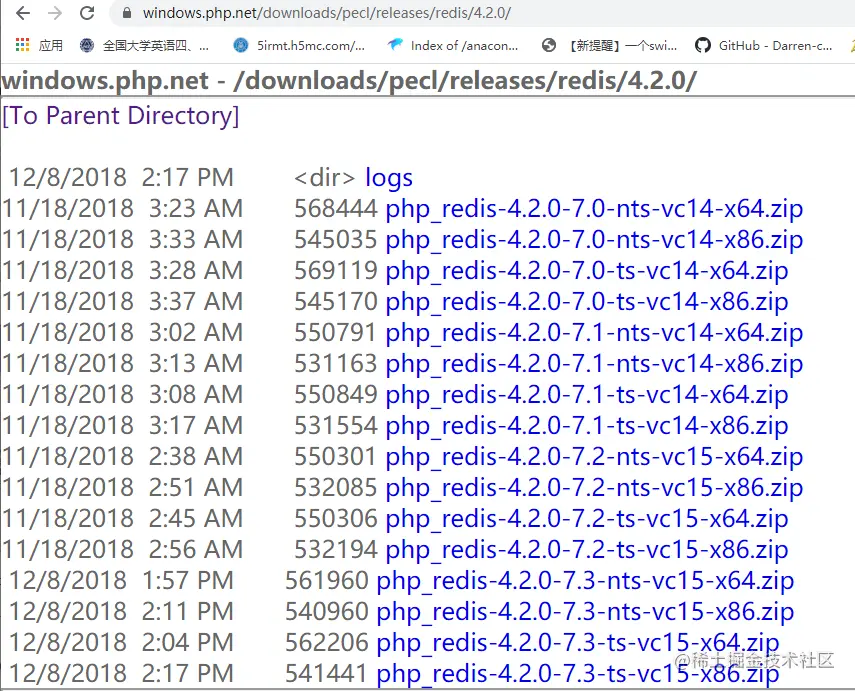Viewport: 855px width, 691px height.
Task: Download php_redis-4.2.0-7.2-nts-vc15-x64.zip
Action: tap(594, 457)
